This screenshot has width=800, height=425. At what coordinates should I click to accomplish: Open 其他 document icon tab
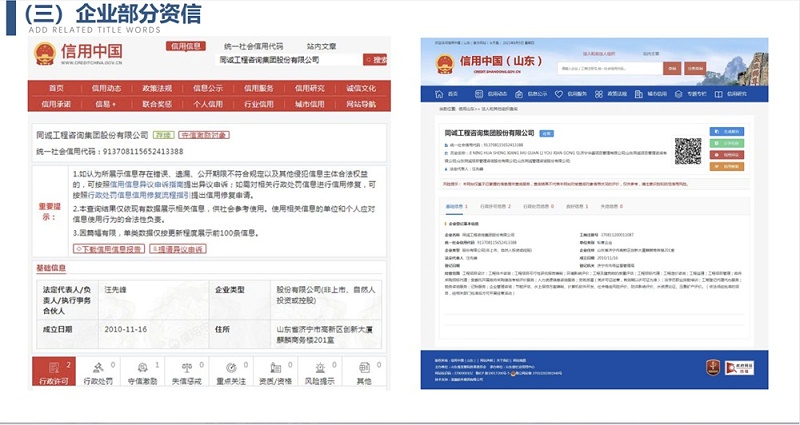click(364, 371)
